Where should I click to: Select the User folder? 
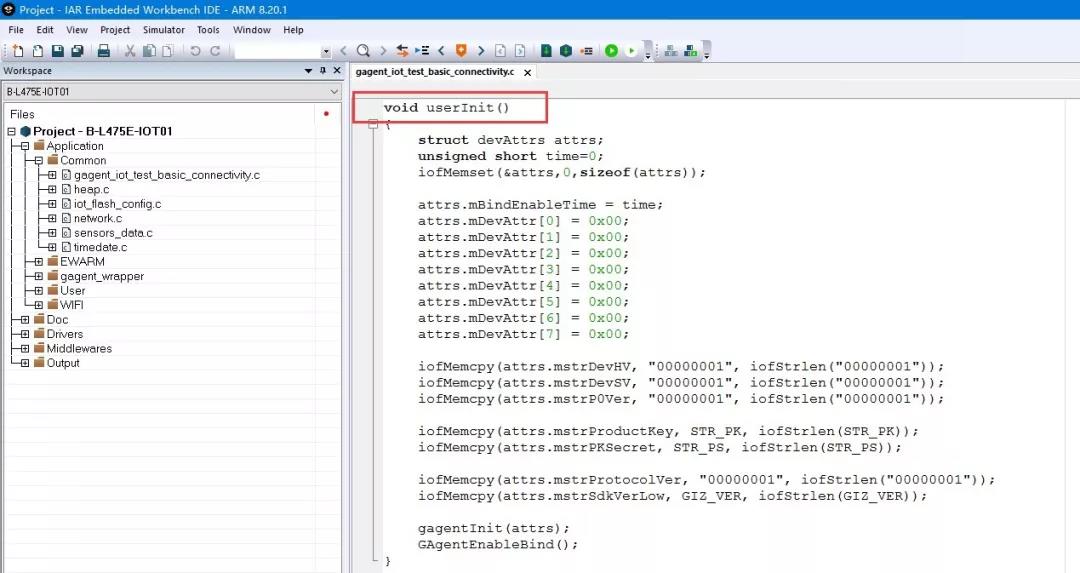(x=72, y=291)
